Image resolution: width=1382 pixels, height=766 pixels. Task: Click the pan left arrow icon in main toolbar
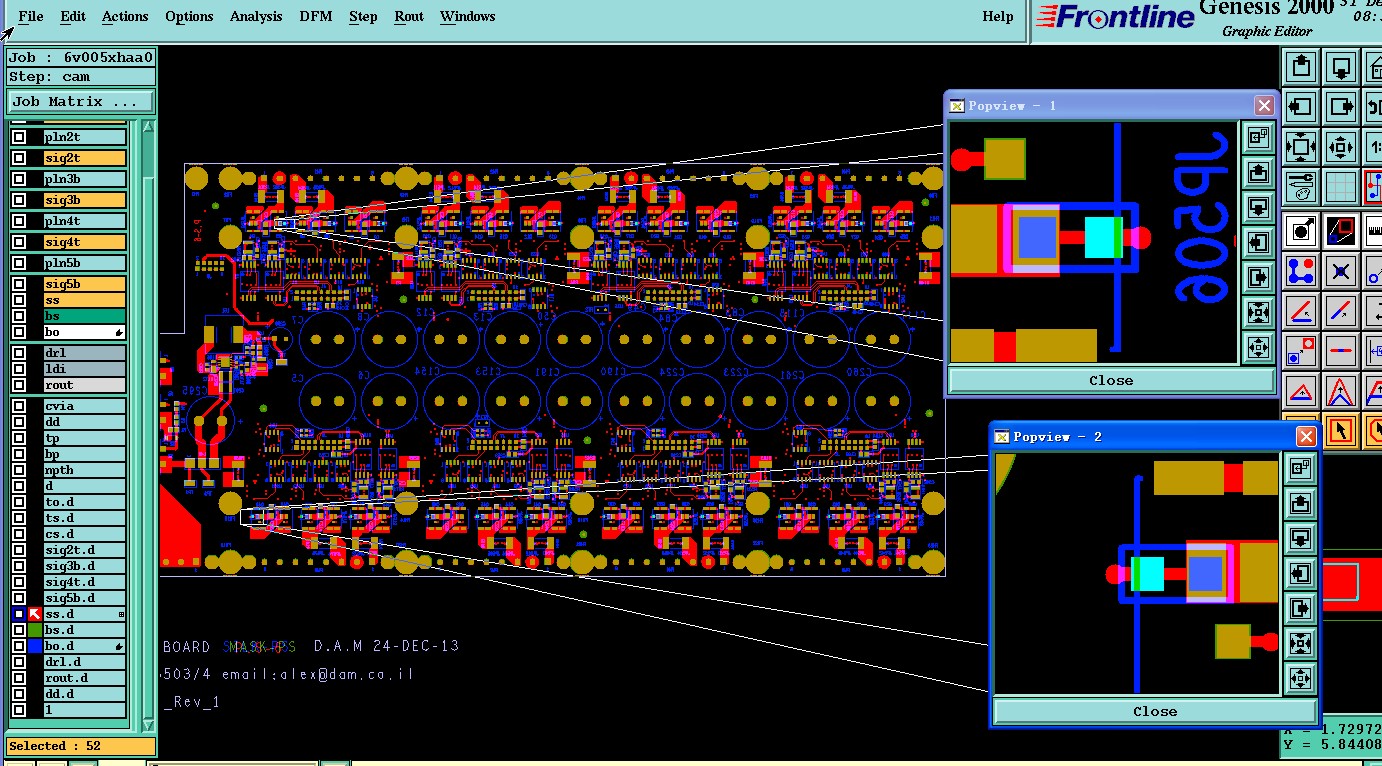pos(1301,106)
